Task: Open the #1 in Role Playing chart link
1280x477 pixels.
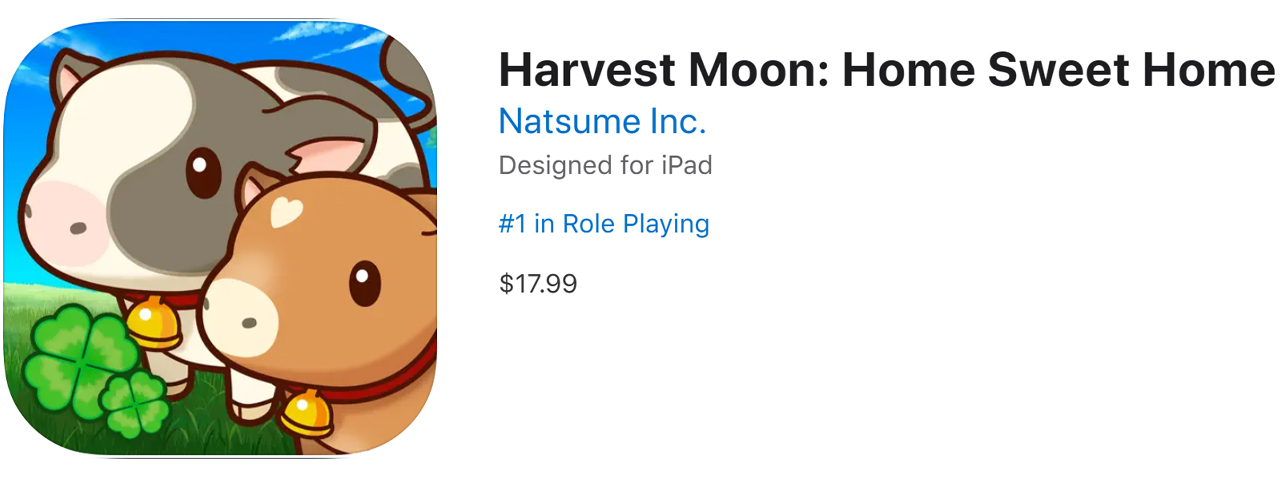Action: (x=604, y=224)
